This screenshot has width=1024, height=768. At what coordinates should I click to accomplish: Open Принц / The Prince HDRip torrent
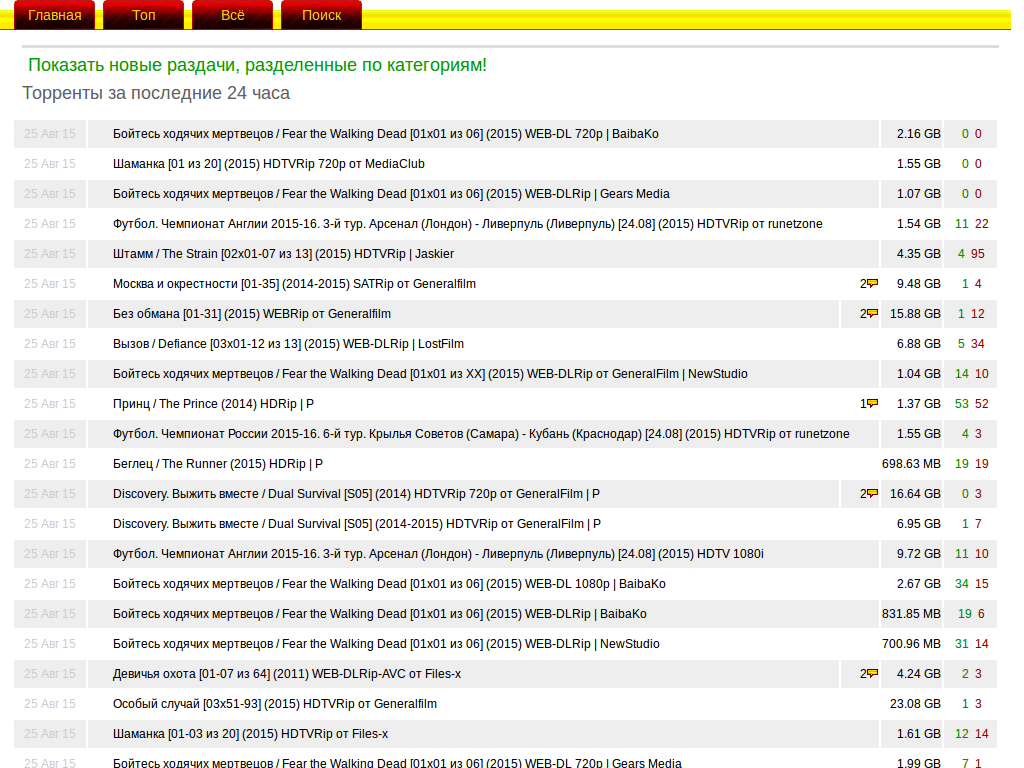(x=214, y=404)
